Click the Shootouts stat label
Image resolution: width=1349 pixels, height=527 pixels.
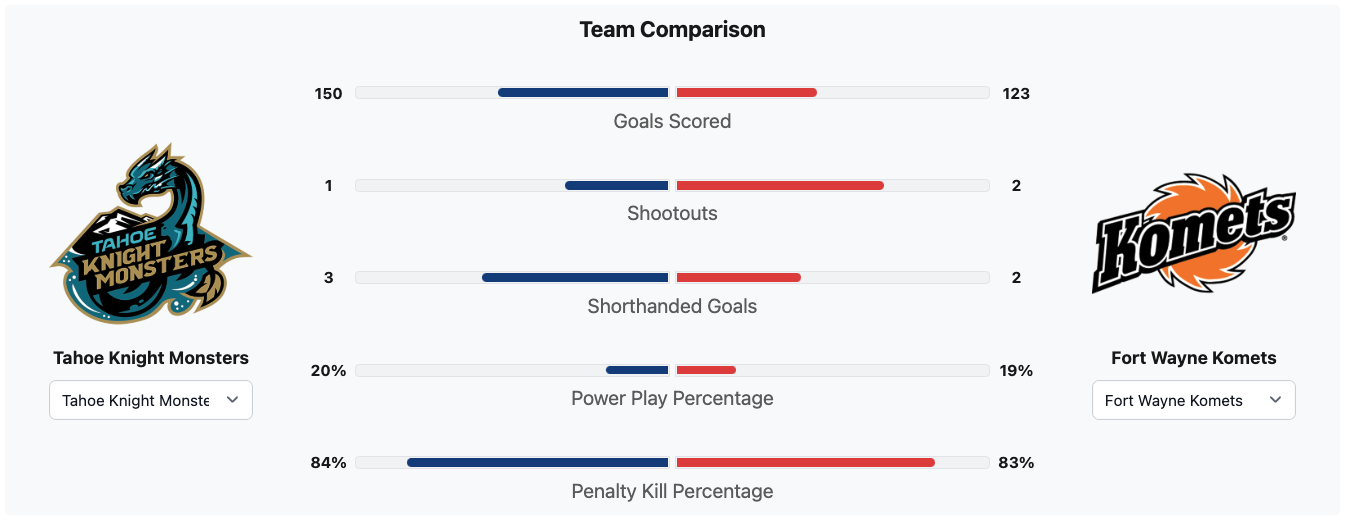click(x=672, y=214)
